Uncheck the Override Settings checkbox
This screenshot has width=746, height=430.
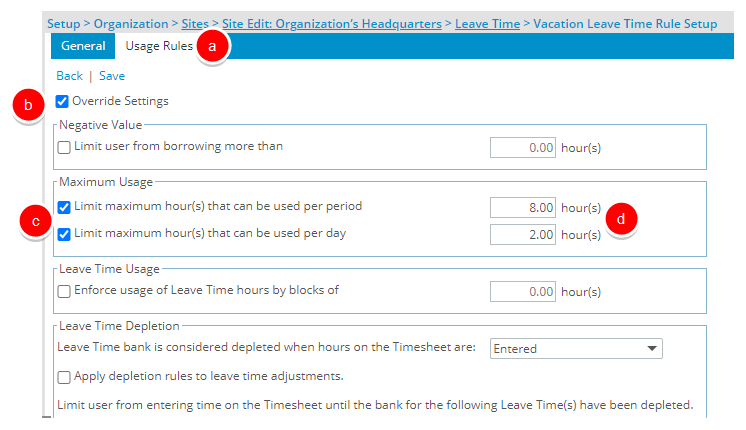(64, 101)
